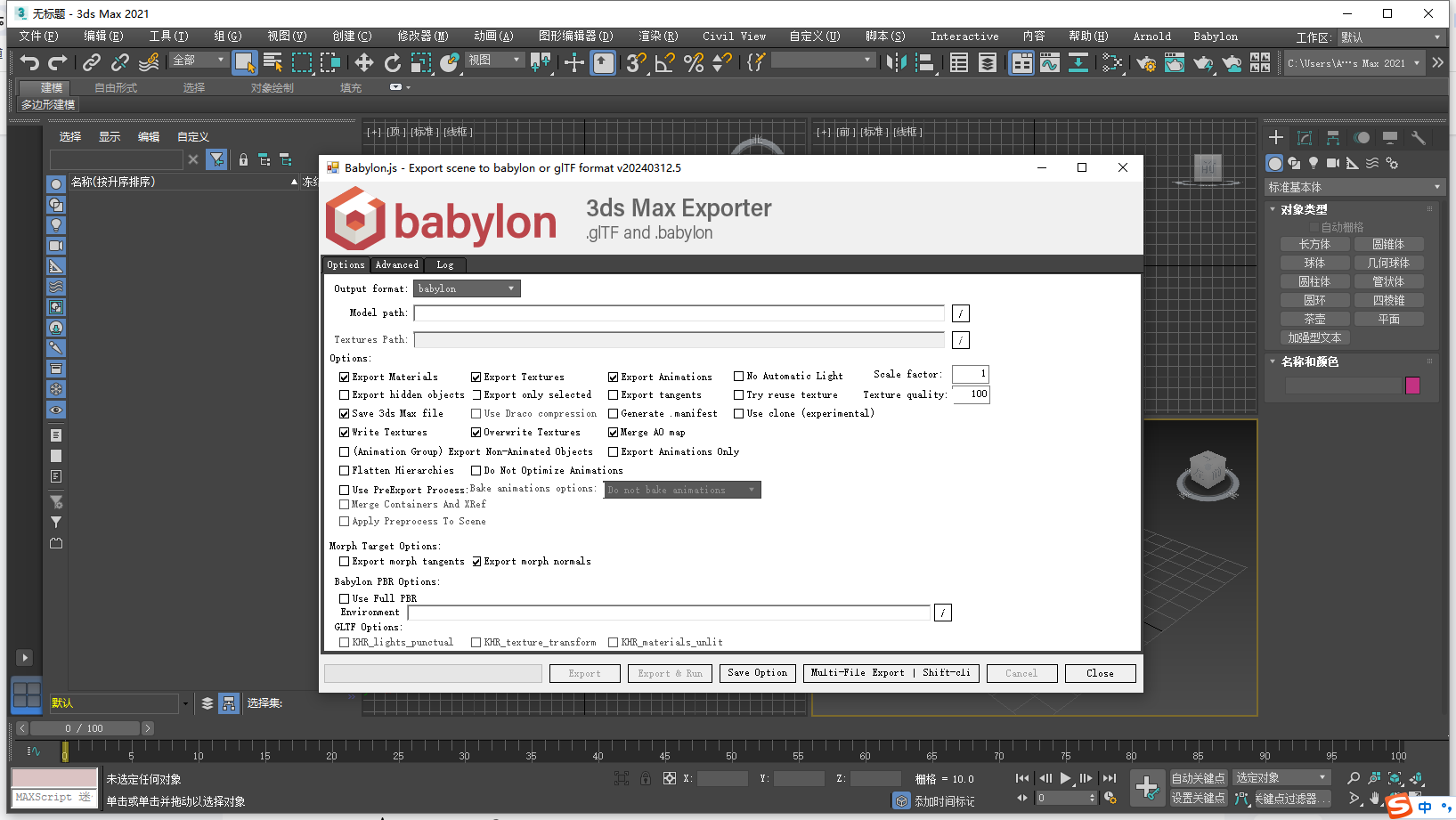Open the Hierarchy command panel tab

(1333, 138)
